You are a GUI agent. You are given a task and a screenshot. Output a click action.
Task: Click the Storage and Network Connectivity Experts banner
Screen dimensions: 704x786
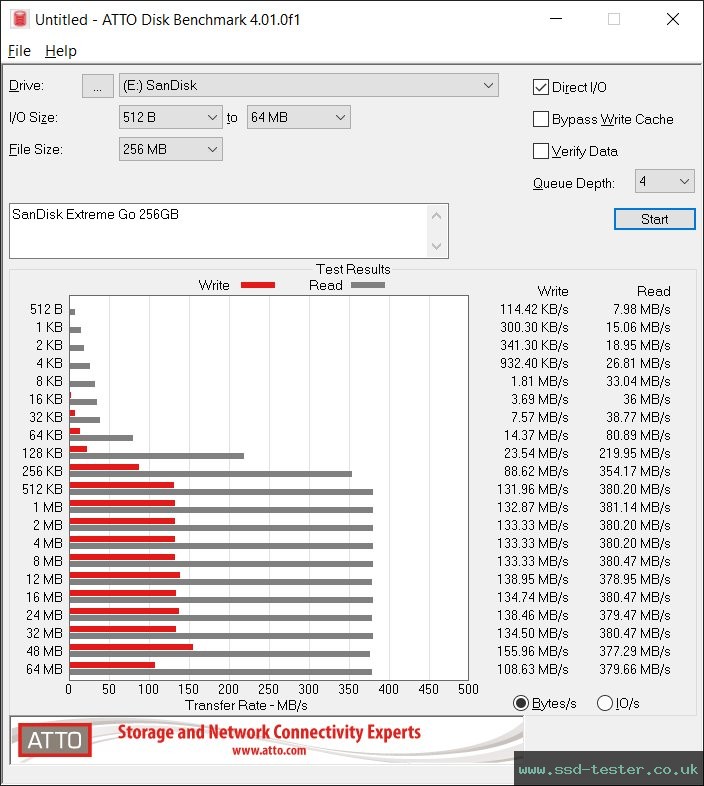[269, 732]
